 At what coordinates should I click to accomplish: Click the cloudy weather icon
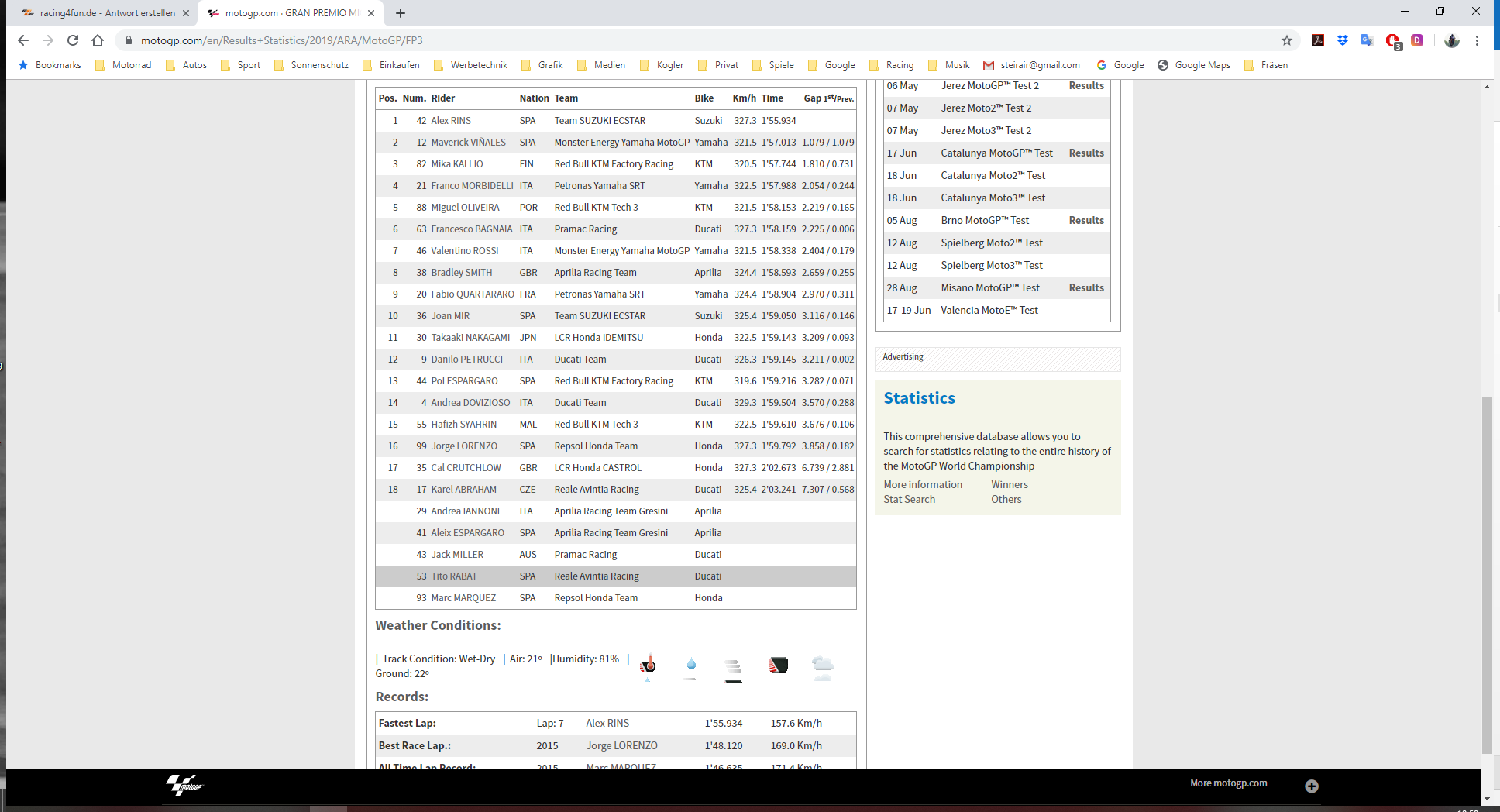click(822, 666)
